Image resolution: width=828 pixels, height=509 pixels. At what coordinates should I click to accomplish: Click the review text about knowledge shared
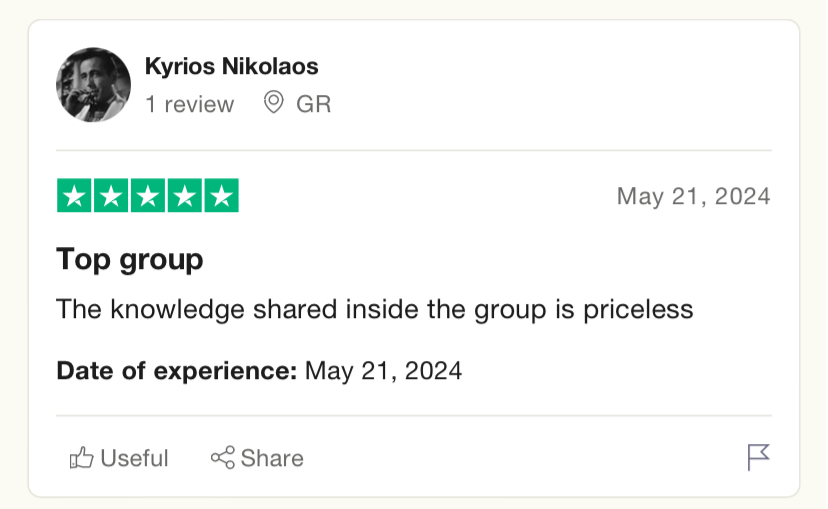click(x=374, y=309)
